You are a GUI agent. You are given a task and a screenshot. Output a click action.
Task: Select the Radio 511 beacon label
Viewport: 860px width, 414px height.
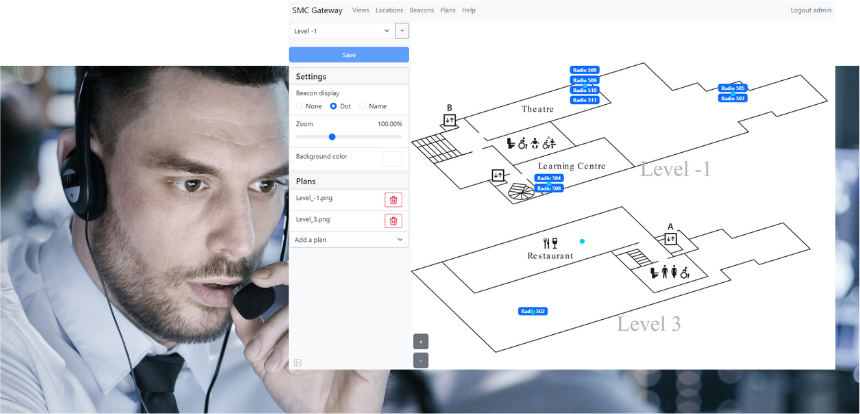[x=584, y=100]
